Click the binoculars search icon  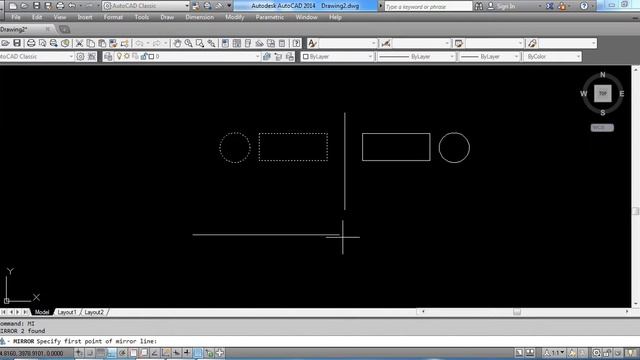coord(479,6)
